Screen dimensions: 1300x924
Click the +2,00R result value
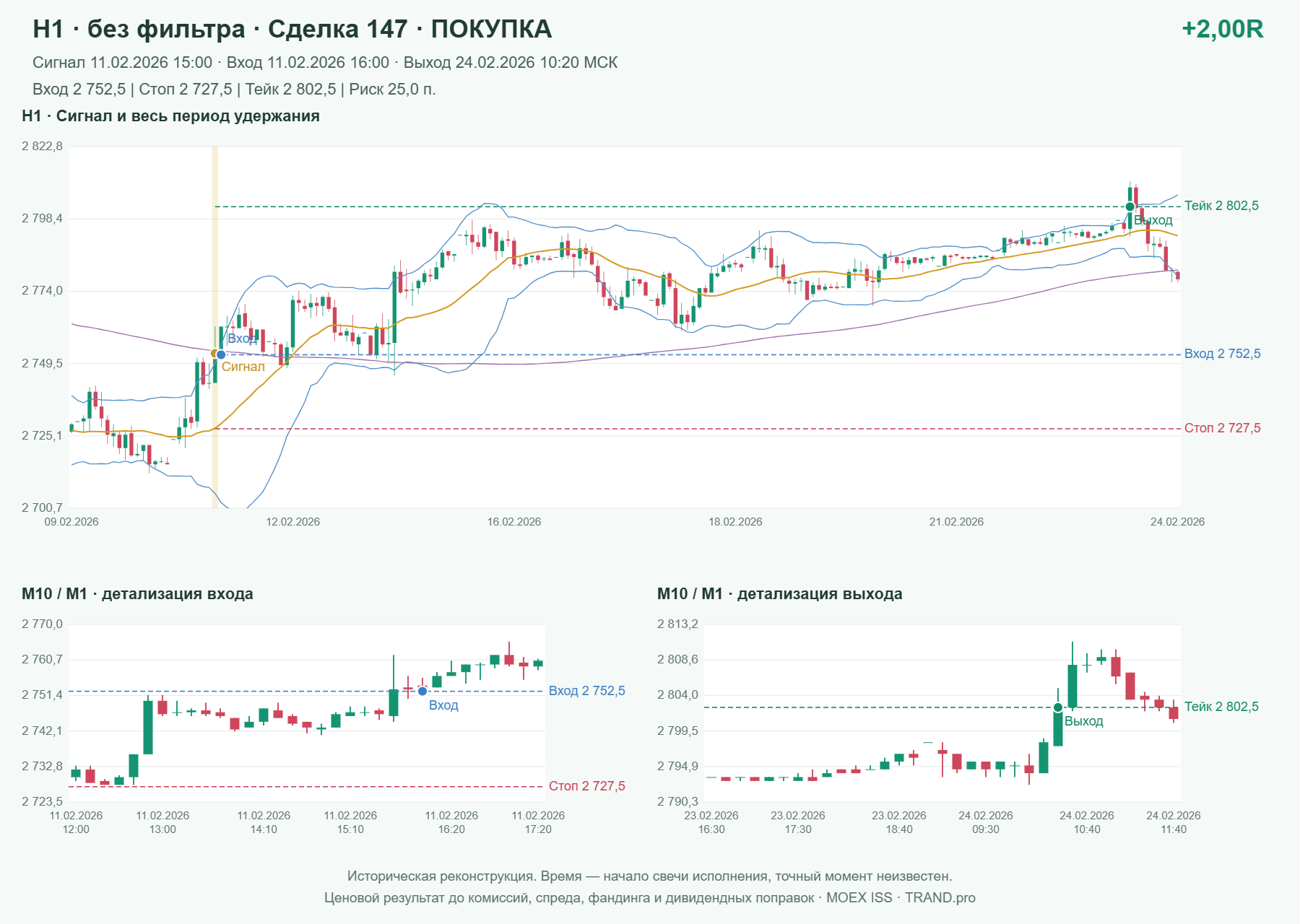1222,29
